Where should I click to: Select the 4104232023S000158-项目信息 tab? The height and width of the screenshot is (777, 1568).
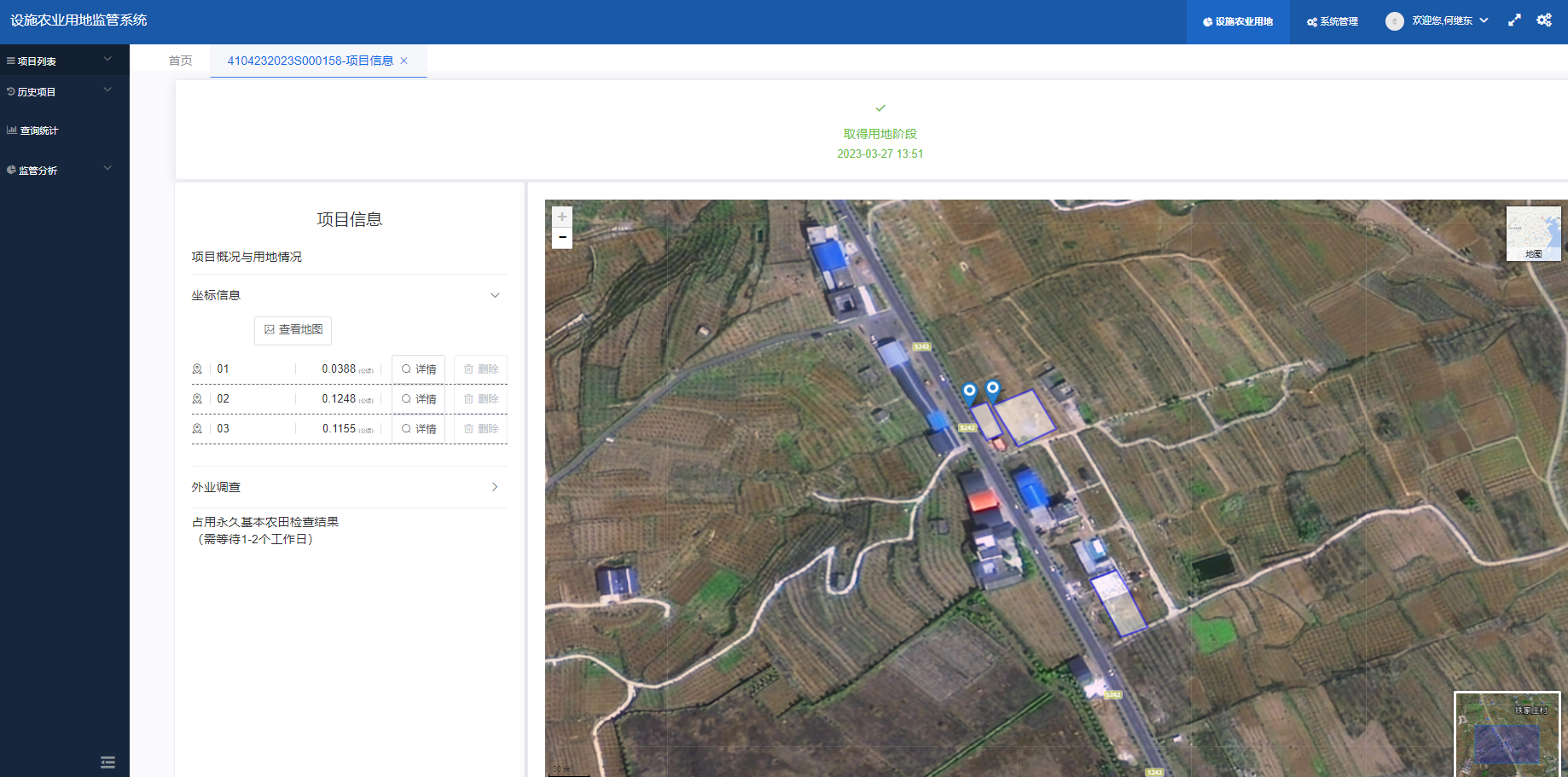(310, 61)
